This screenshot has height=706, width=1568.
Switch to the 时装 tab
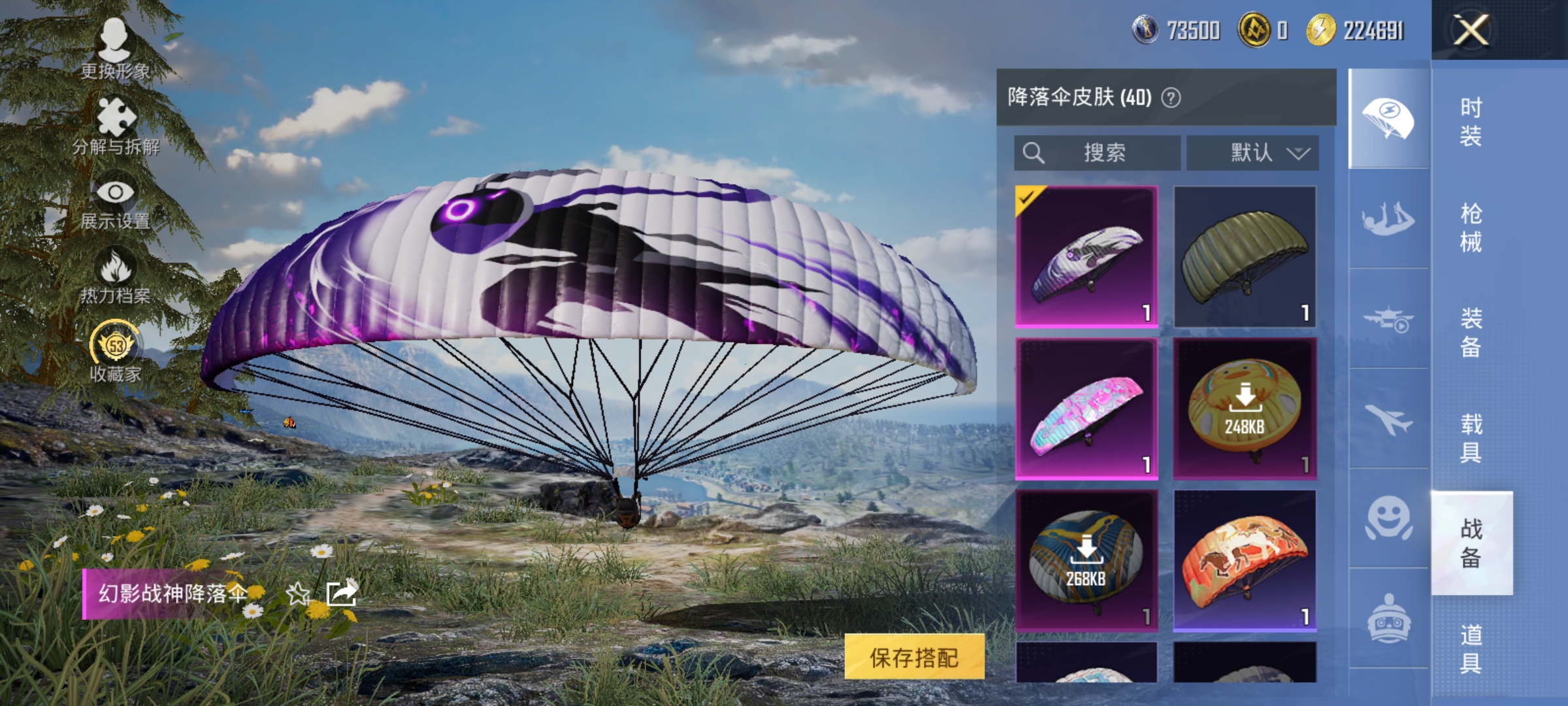tap(1471, 122)
